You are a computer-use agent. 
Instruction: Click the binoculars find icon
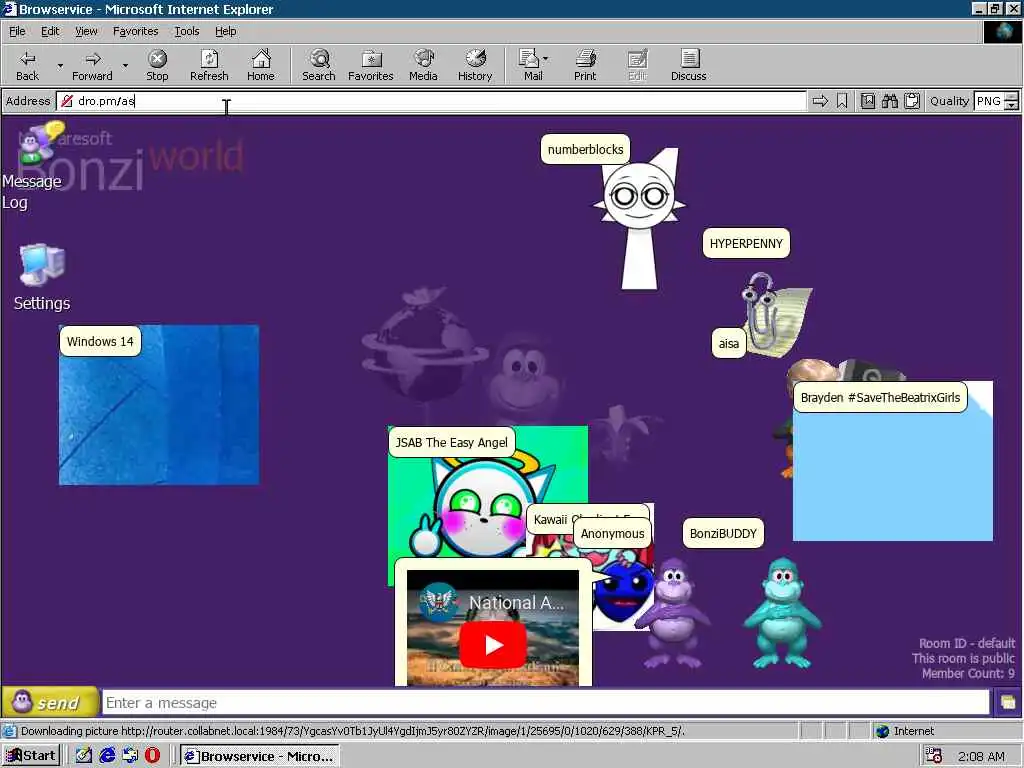[889, 101]
